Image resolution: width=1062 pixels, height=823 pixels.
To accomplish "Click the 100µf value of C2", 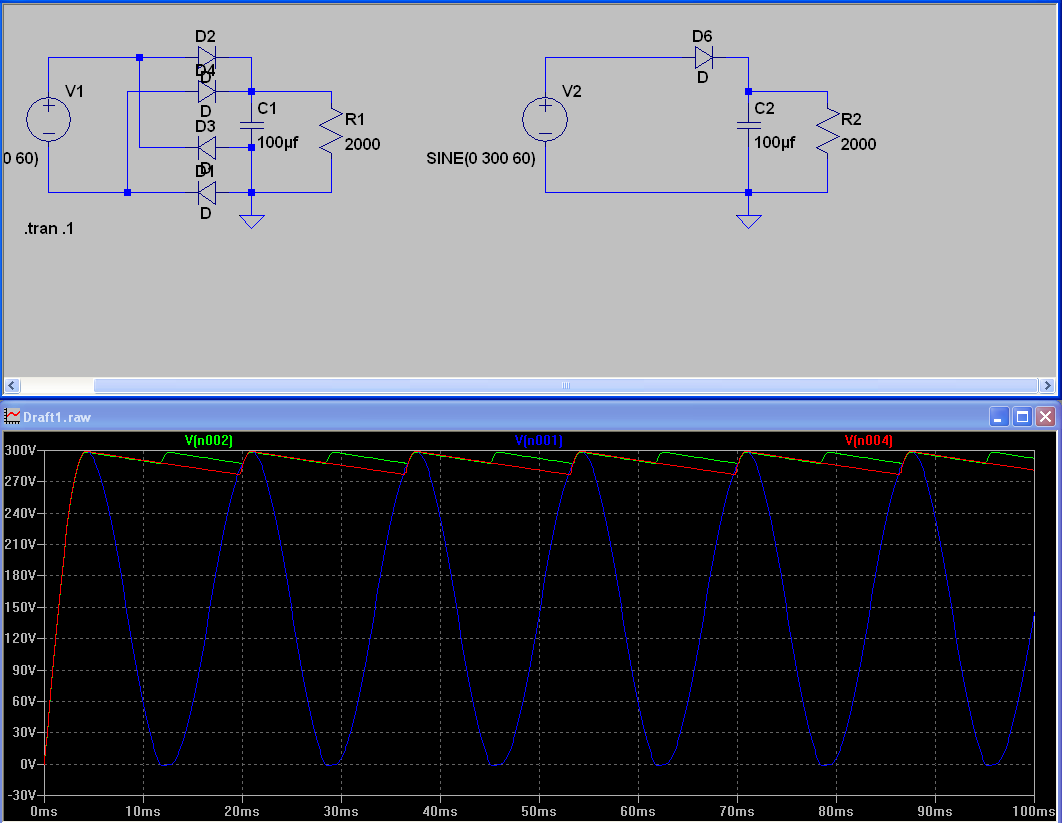I will point(775,142).
